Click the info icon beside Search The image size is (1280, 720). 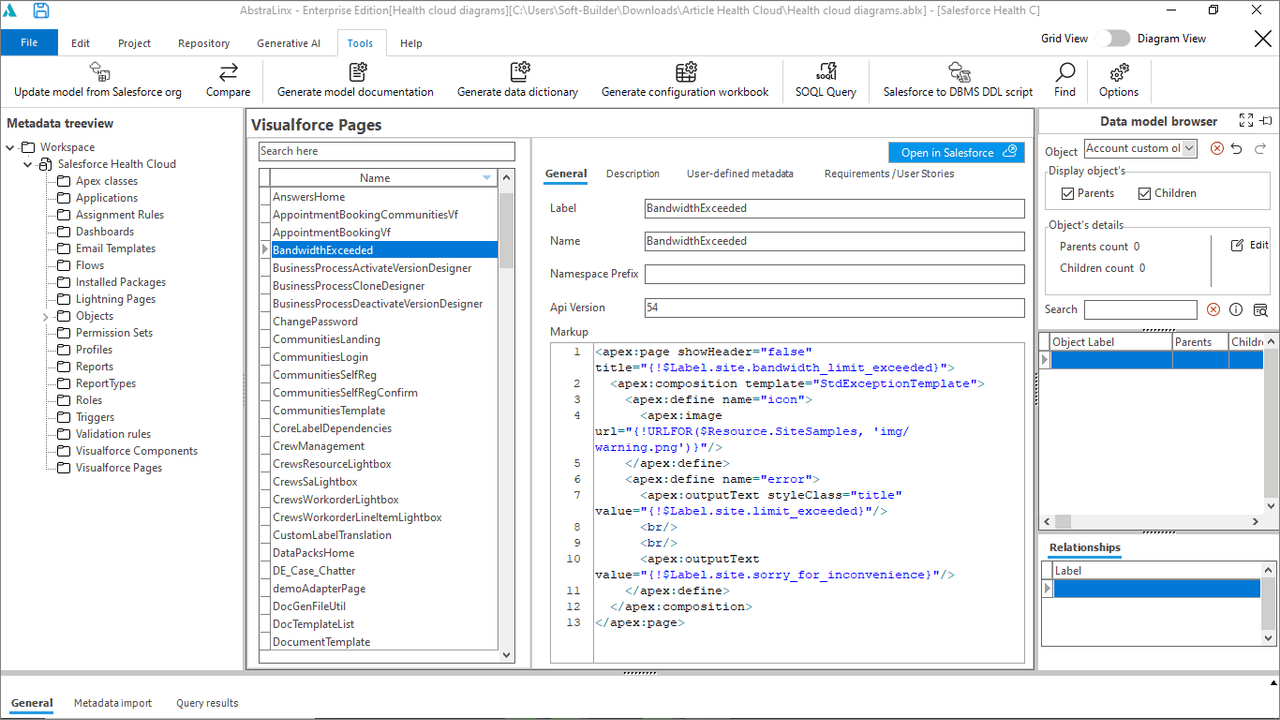1236,310
